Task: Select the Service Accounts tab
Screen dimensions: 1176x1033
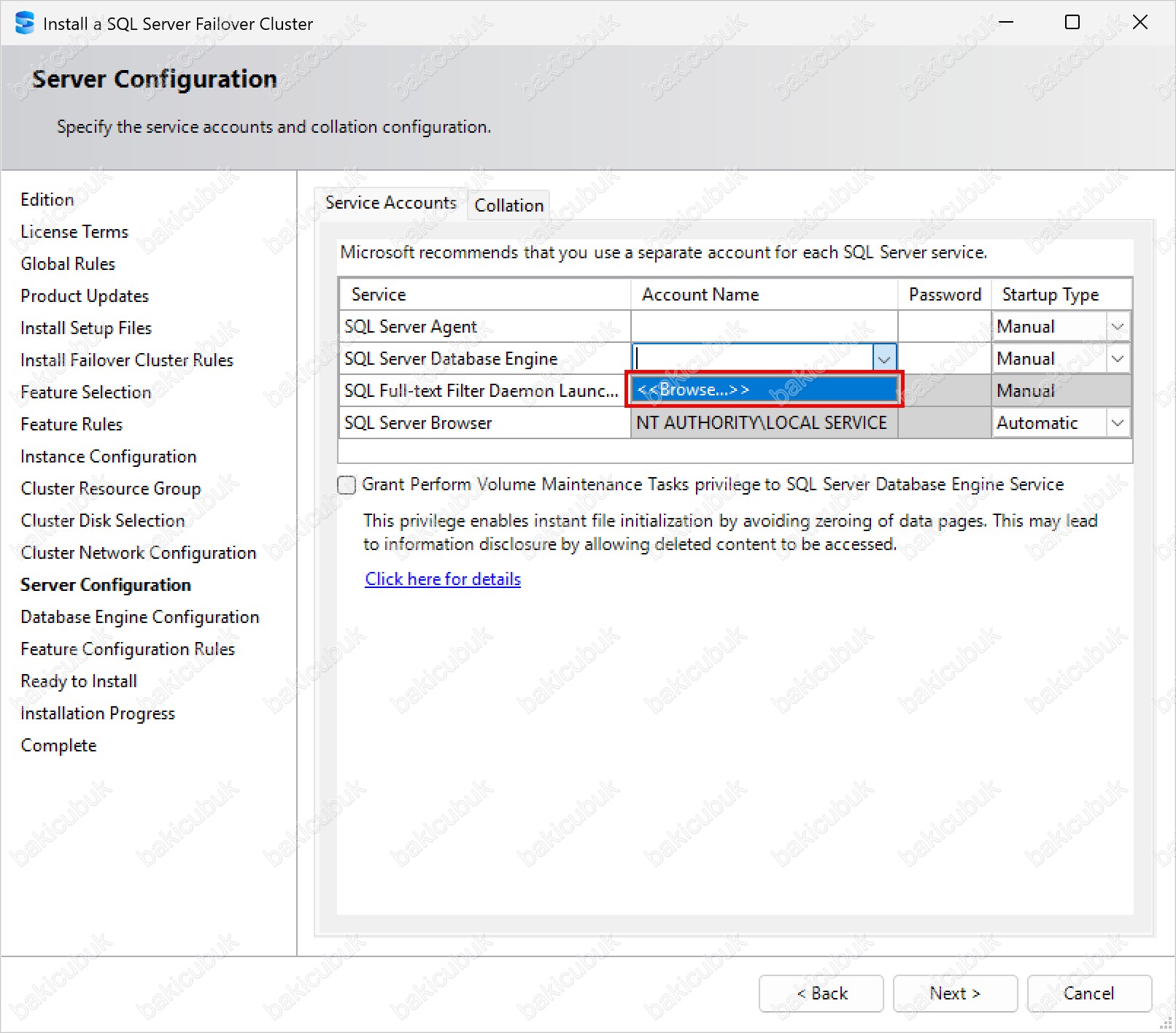Action: tap(390, 203)
